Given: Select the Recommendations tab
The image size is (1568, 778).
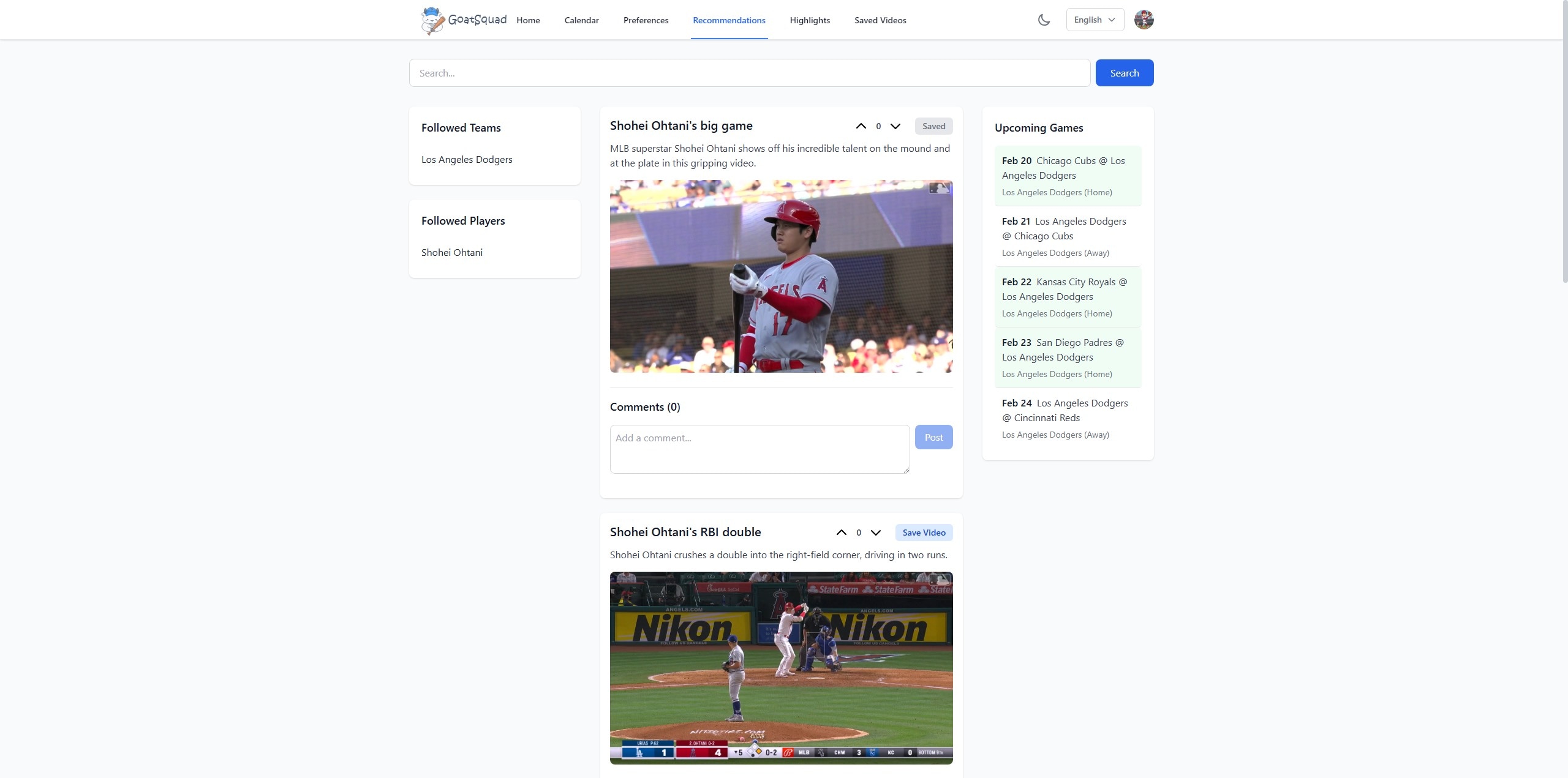Looking at the screenshot, I should [729, 19].
